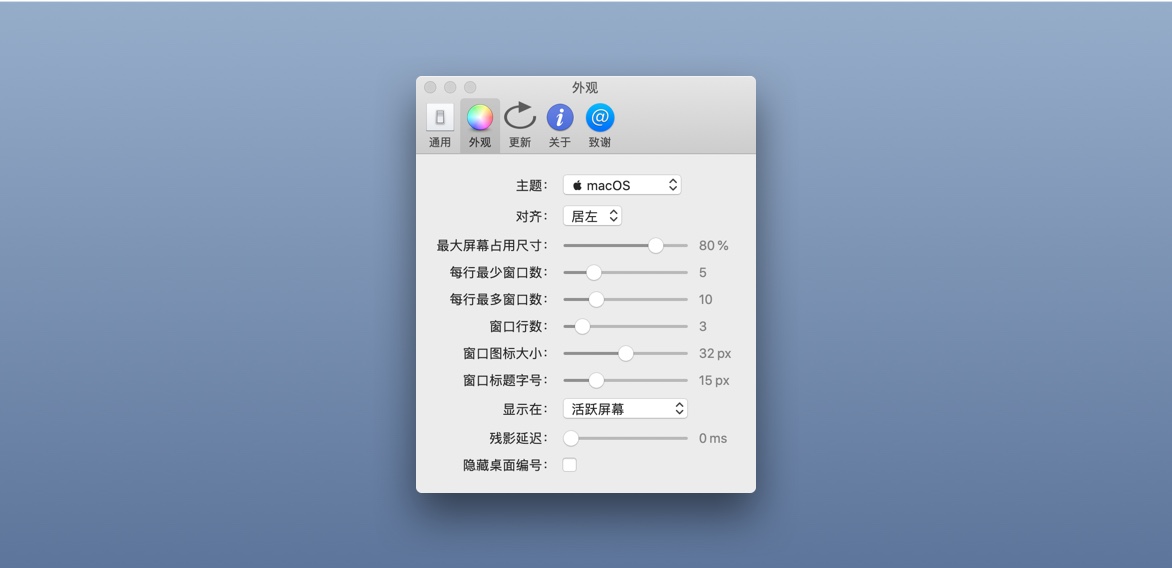Click the 窗口行数 slider knob

coord(582,327)
